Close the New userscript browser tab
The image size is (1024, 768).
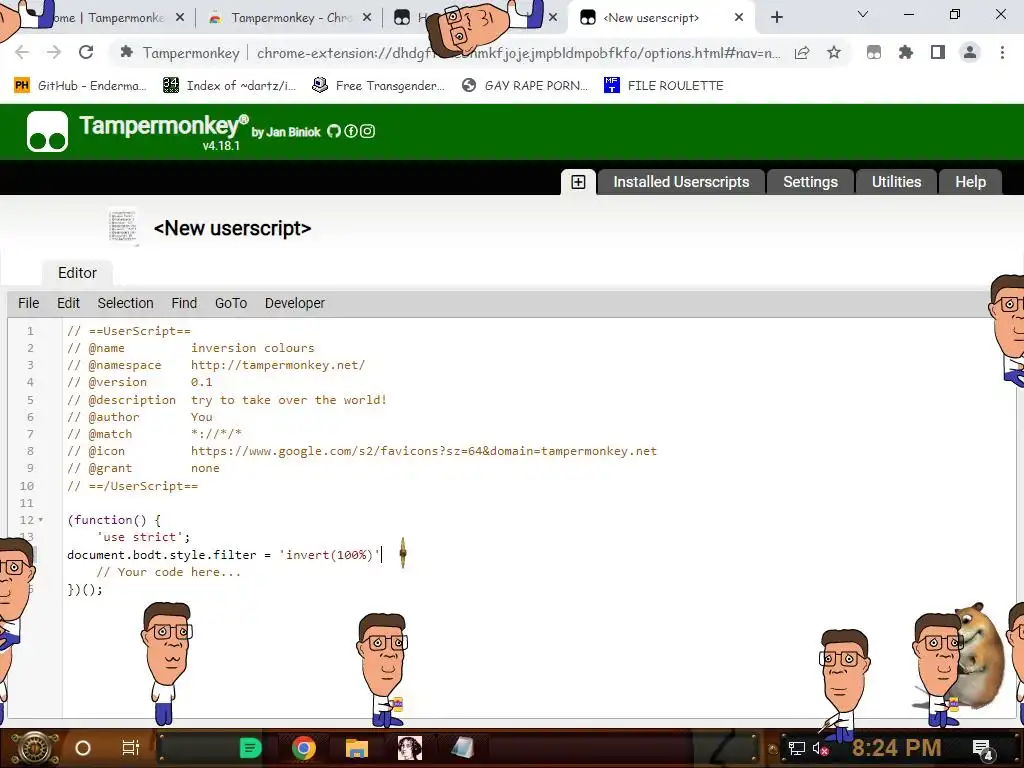[x=739, y=18]
